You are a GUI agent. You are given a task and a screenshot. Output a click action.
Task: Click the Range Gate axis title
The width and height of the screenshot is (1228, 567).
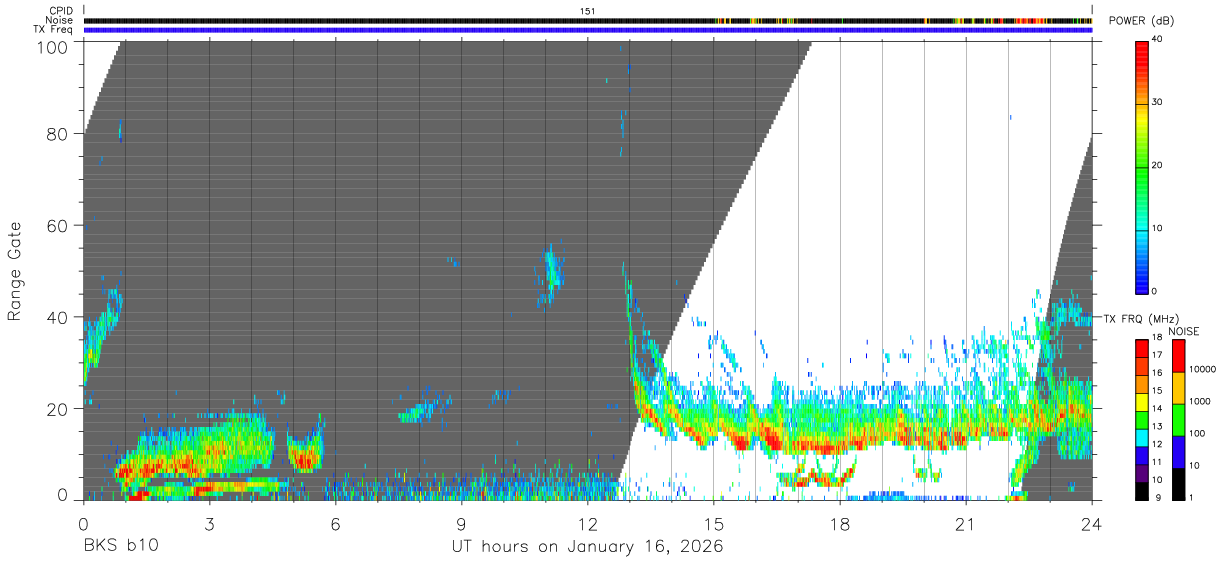tap(15, 271)
